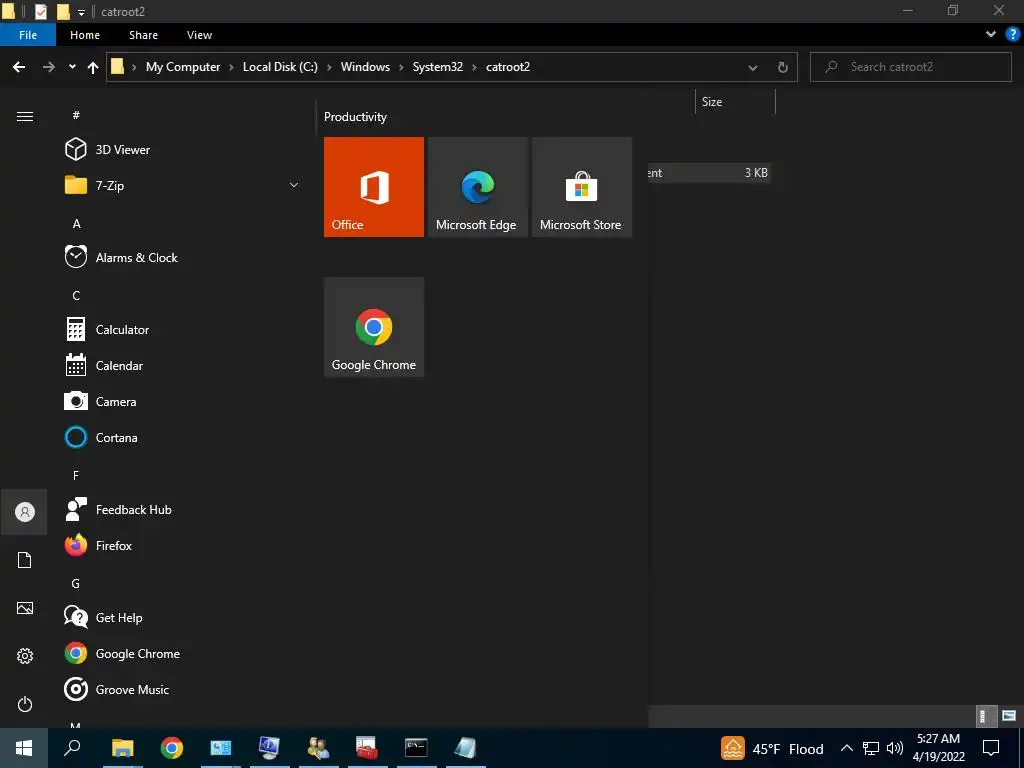1024x768 pixels.
Task: Open Explorer Help question mark
Action: pos(1012,35)
